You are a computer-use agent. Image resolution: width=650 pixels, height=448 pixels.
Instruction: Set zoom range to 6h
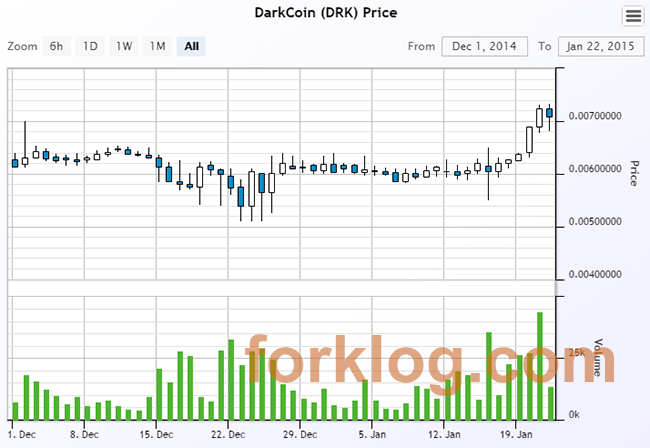click(56, 46)
